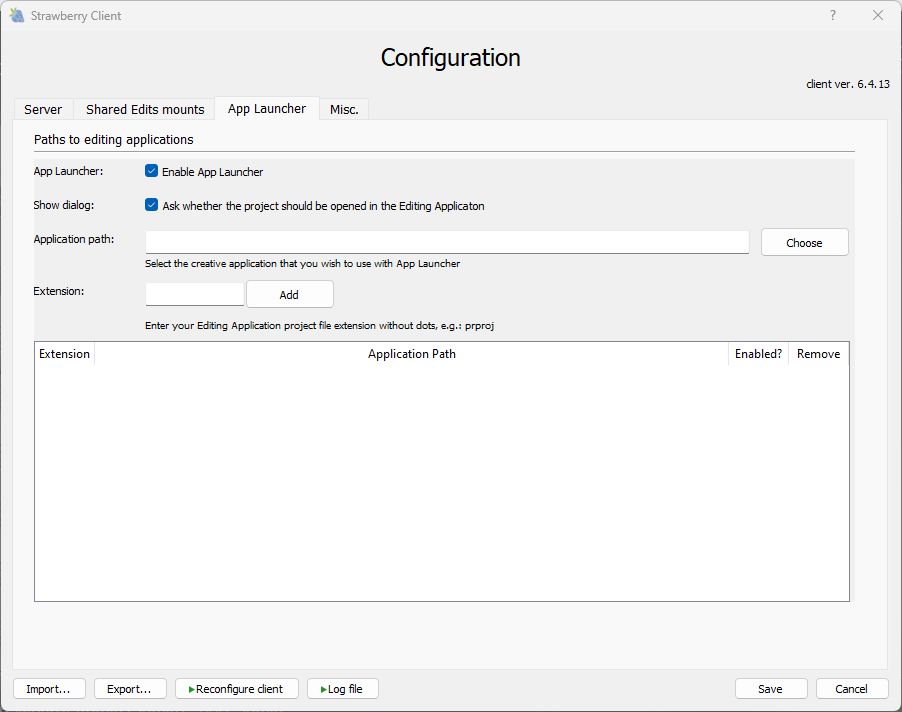902x712 pixels.
Task: Open the Shared Edits mounts tab
Action: coord(145,110)
